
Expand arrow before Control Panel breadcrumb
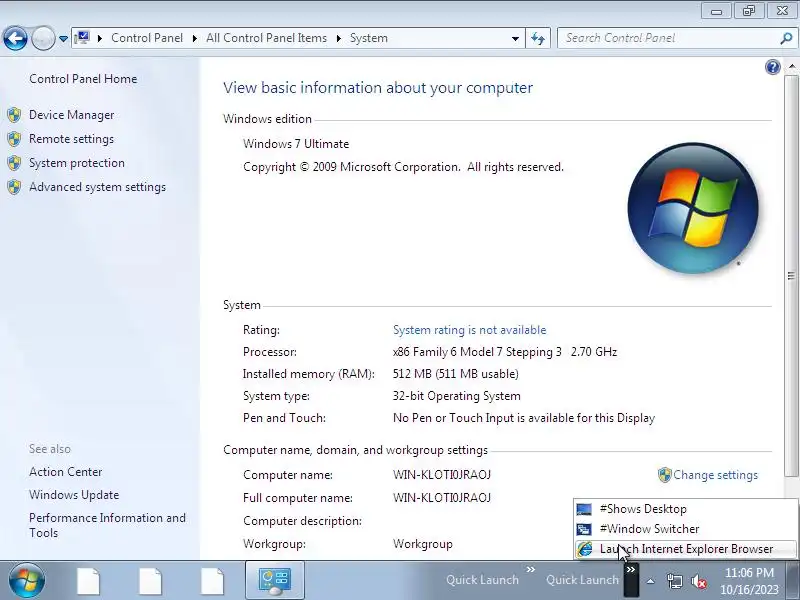point(100,38)
